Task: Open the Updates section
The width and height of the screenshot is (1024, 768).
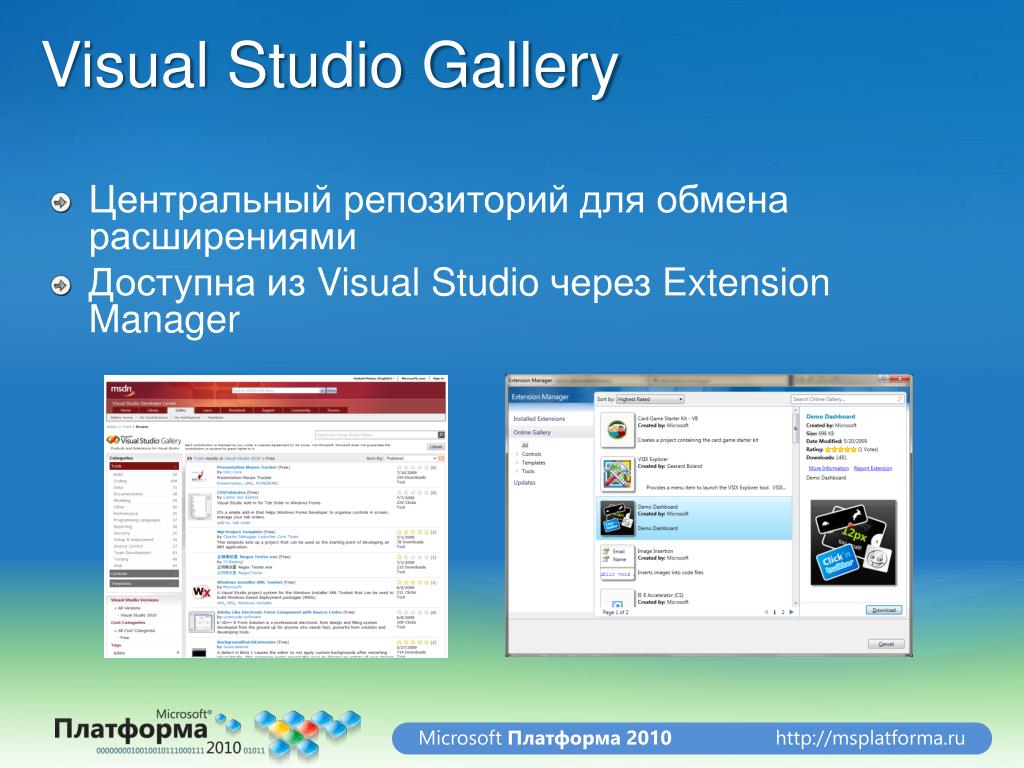Action: (524, 483)
